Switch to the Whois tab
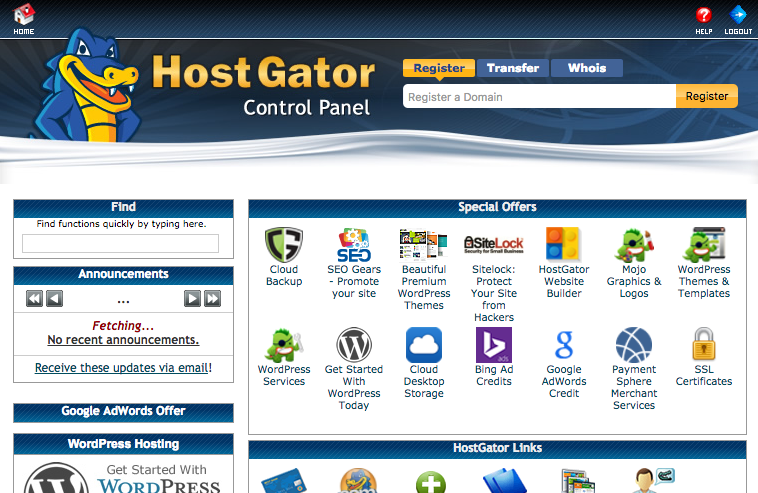This screenshot has width=758, height=493. coord(587,68)
